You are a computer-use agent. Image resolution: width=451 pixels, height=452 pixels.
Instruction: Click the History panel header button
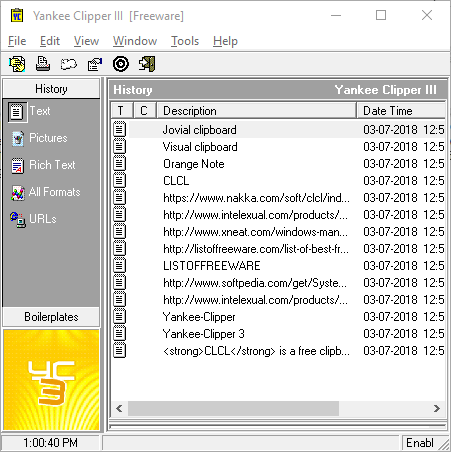pyautogui.click(x=51, y=89)
